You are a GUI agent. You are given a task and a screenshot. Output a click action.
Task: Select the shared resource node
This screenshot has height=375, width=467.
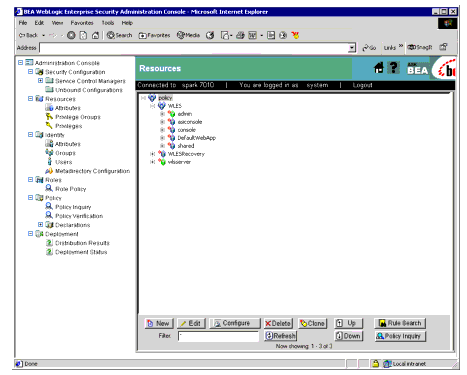pyautogui.click(x=186, y=146)
